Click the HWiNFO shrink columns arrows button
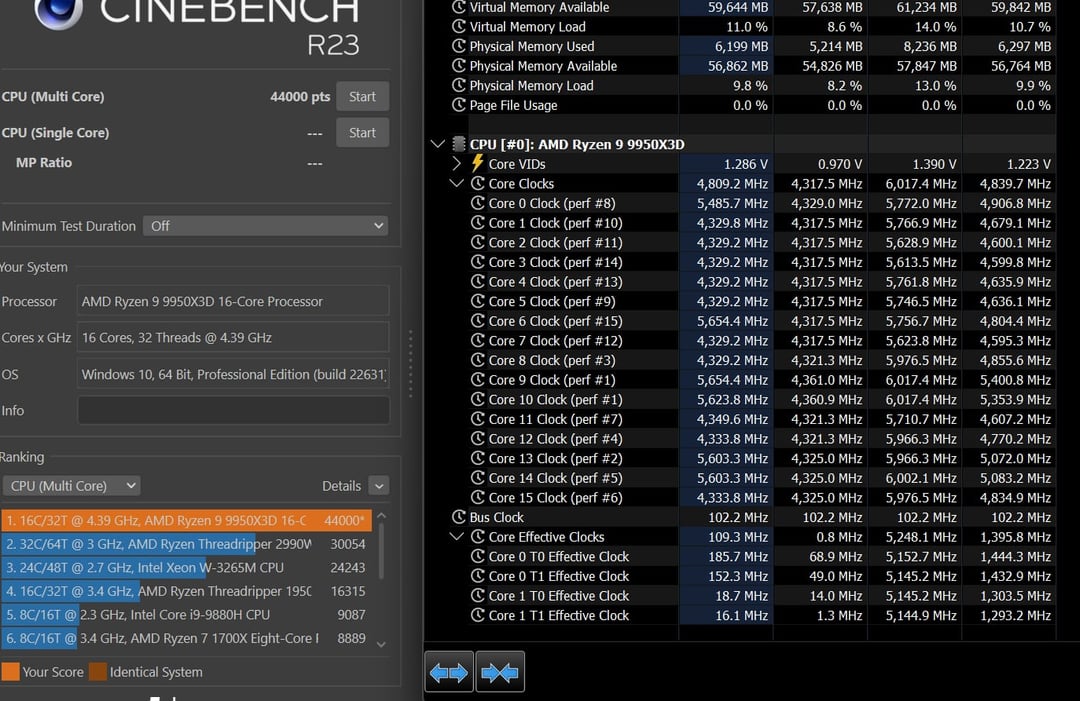 tap(500, 672)
